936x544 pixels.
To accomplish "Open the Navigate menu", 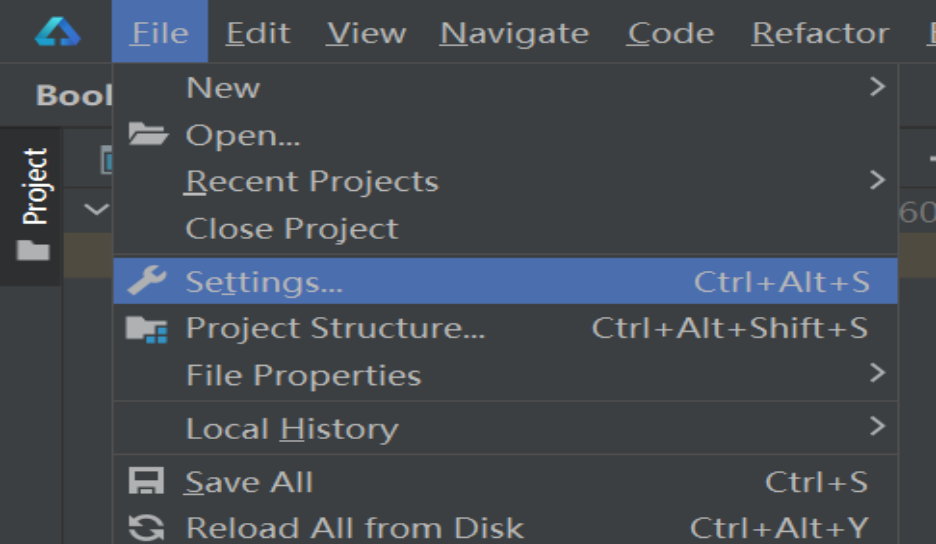I will [x=515, y=33].
